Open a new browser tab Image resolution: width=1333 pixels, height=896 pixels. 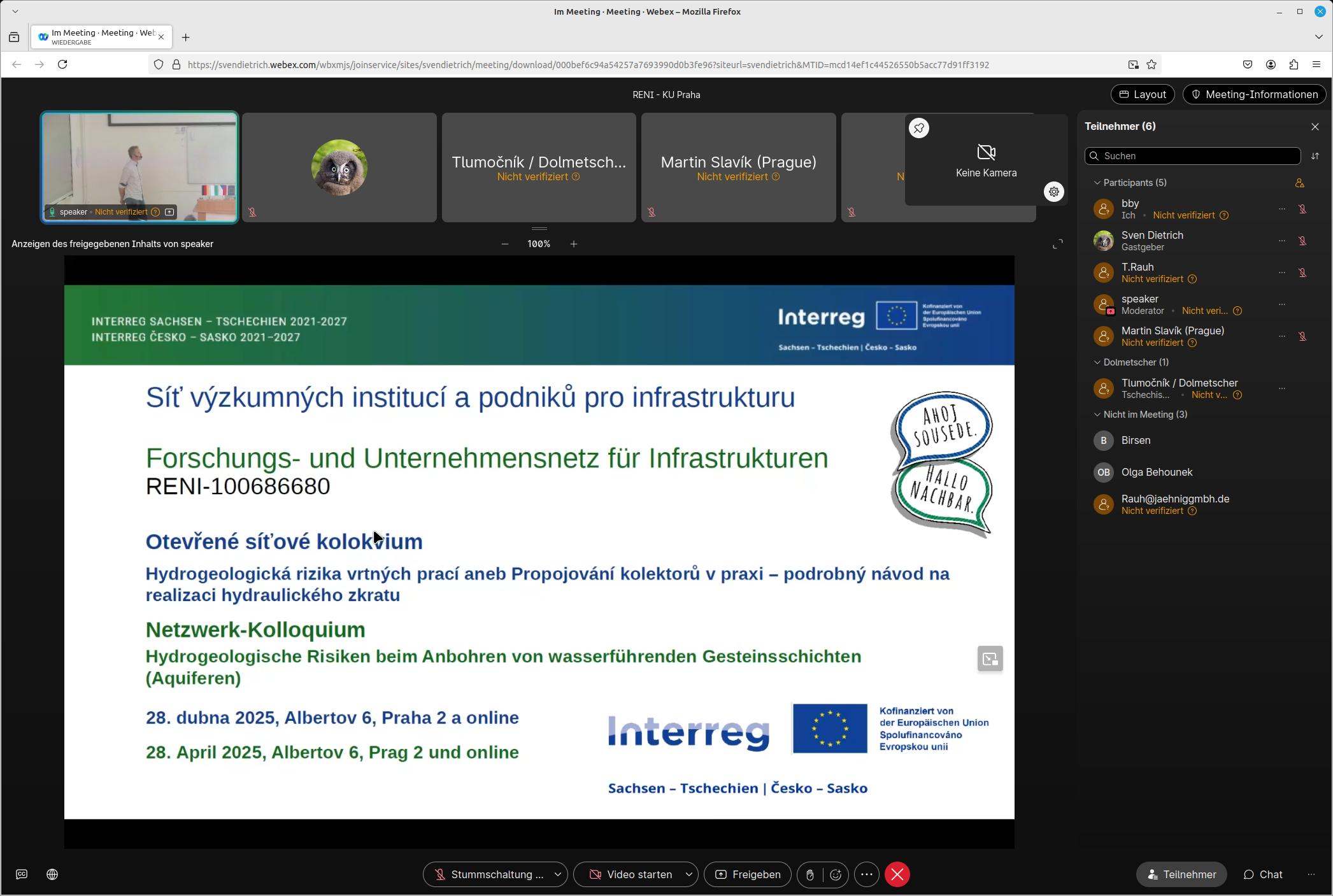click(x=185, y=37)
